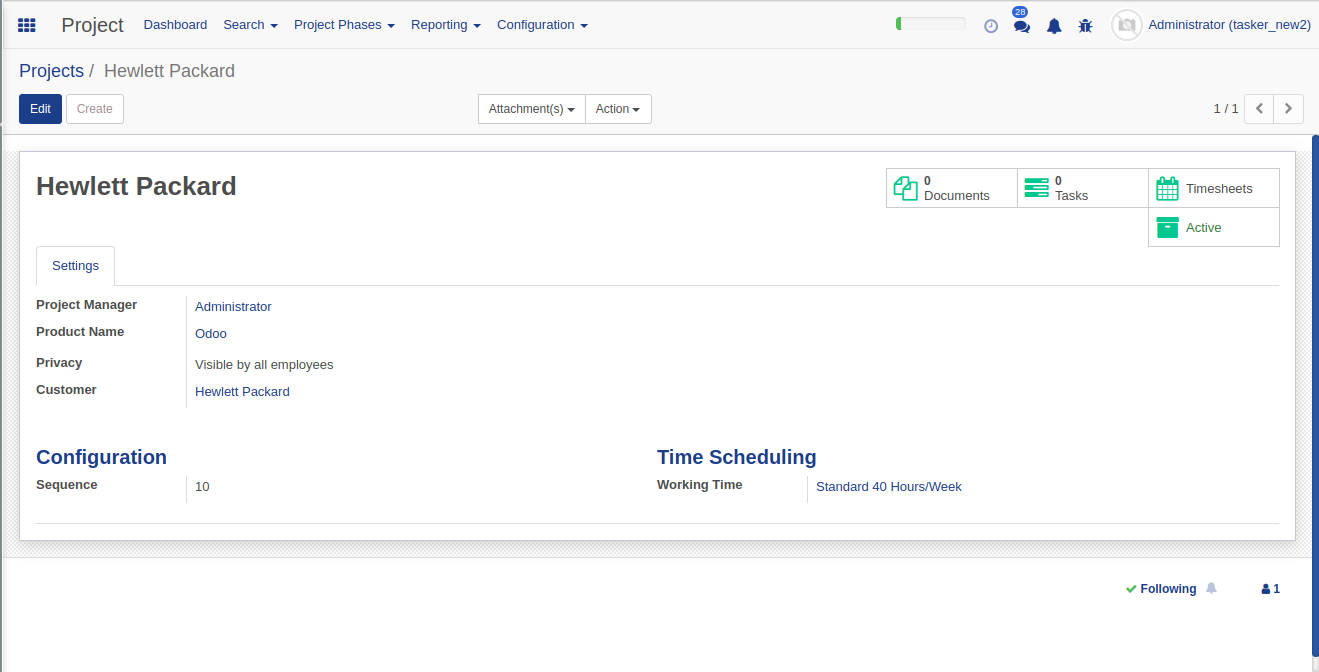
Task: Open the Odoo product name link
Action: coord(211,334)
